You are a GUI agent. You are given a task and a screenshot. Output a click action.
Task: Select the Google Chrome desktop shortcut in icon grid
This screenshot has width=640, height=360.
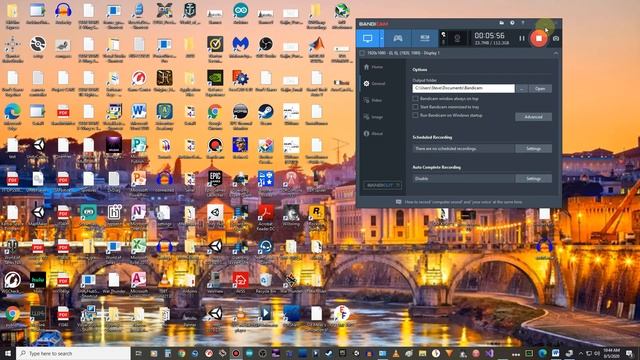pyautogui.click(x=215, y=116)
